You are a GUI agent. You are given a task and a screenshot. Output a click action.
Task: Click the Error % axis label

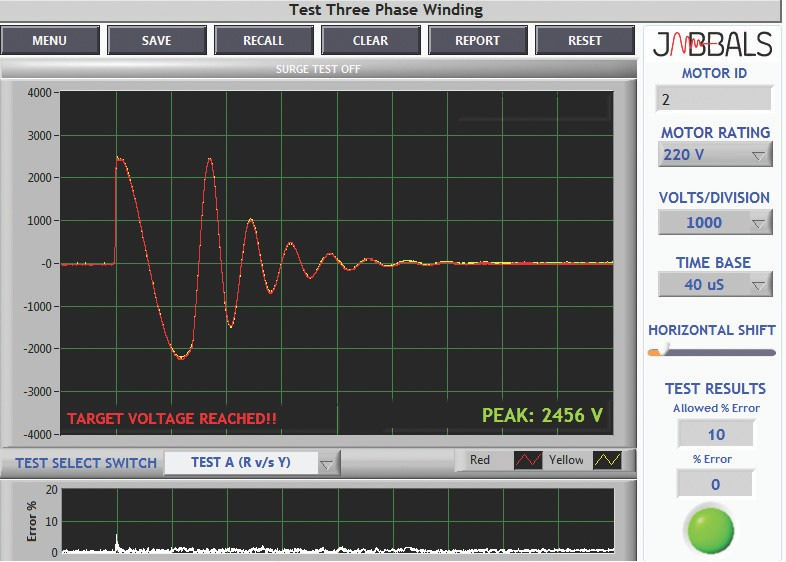(32, 521)
